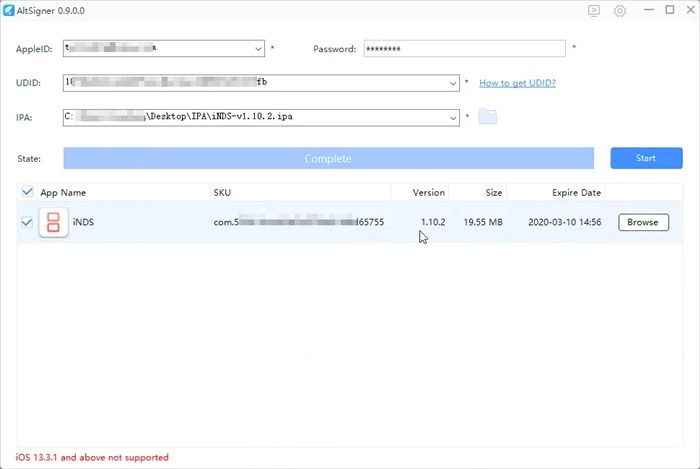This screenshot has width=700, height=469.
Task: Expand the UDID dropdown arrow
Action: (x=453, y=83)
